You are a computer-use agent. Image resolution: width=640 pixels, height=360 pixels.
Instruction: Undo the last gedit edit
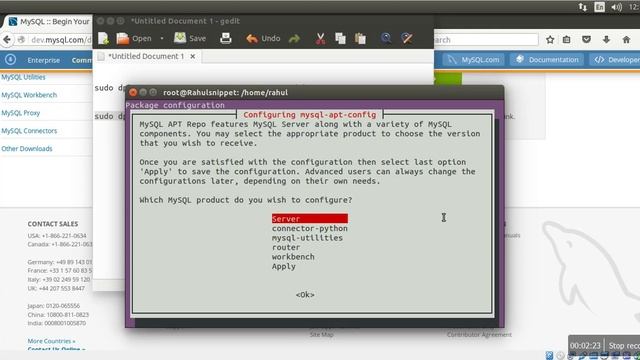pyautogui.click(x=263, y=38)
